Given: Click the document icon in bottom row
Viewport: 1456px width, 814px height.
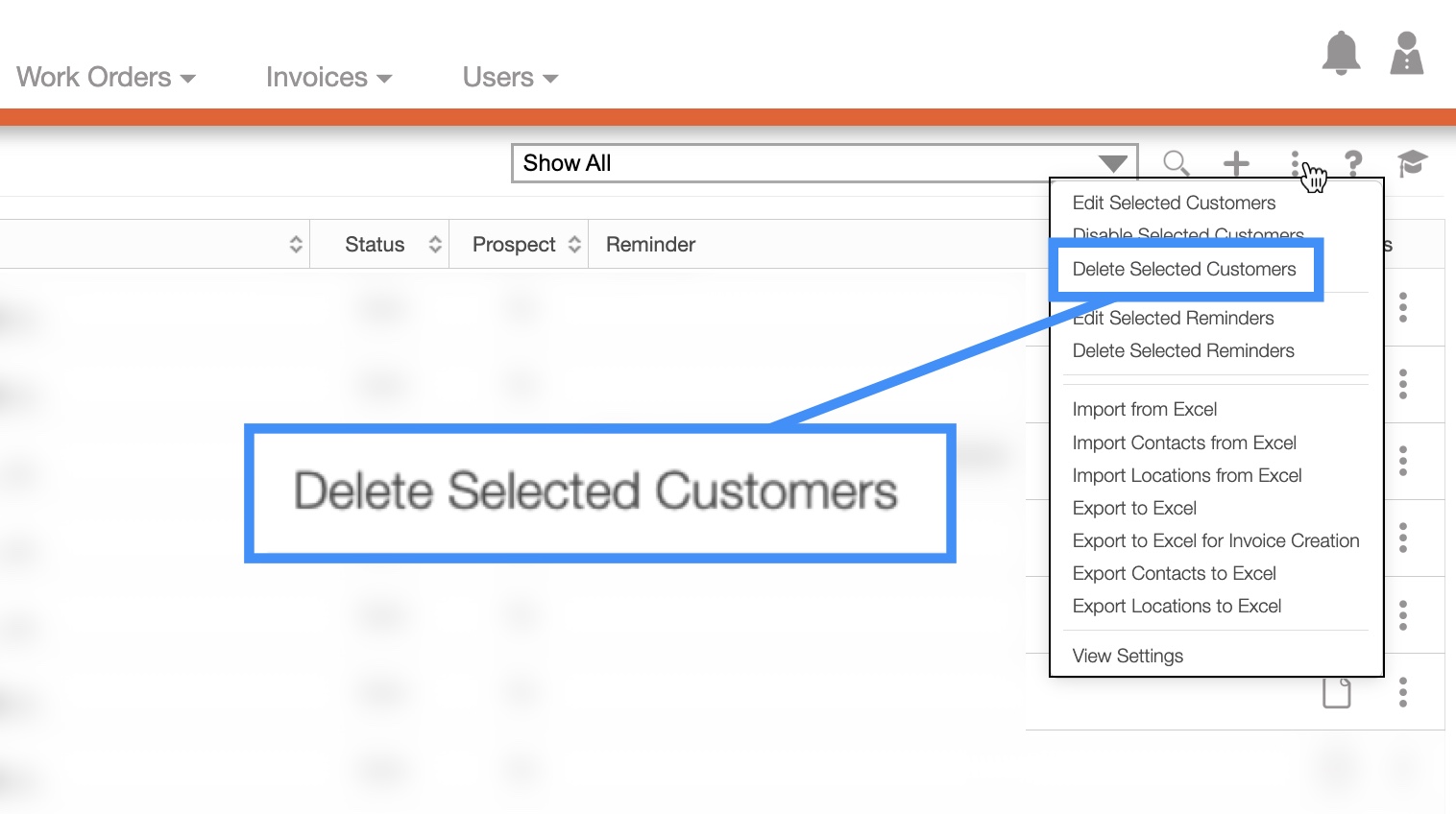Looking at the screenshot, I should pos(1336,692).
